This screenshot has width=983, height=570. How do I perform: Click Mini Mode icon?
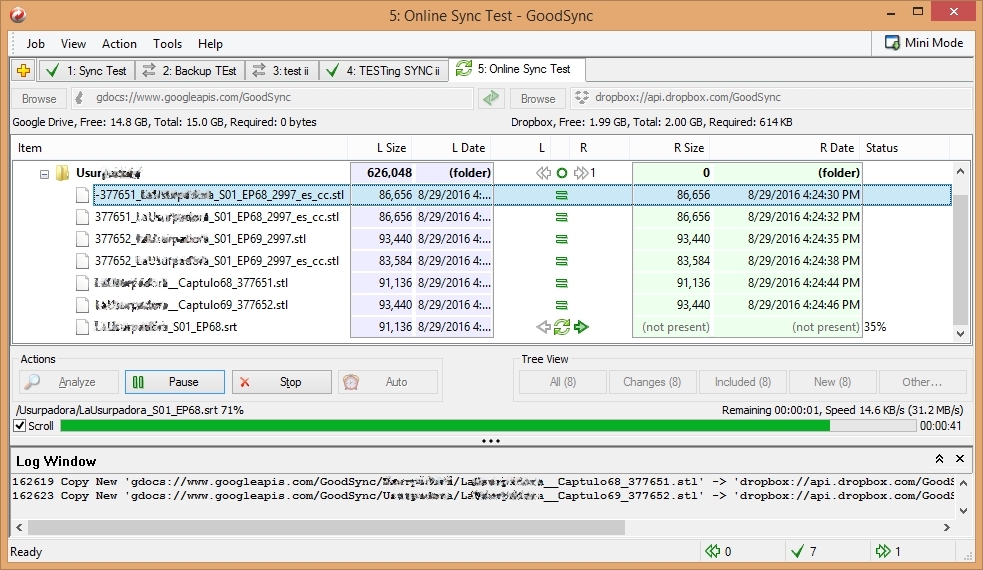[x=891, y=43]
